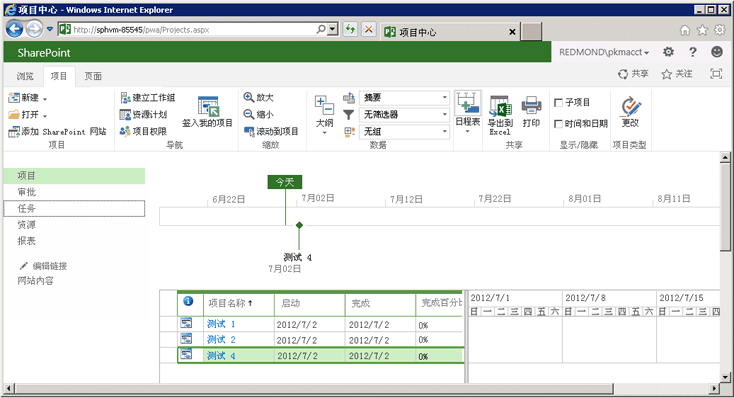734x398 pixels.
Task: Click the smiley feedback icon
Action: pyautogui.click(x=717, y=52)
